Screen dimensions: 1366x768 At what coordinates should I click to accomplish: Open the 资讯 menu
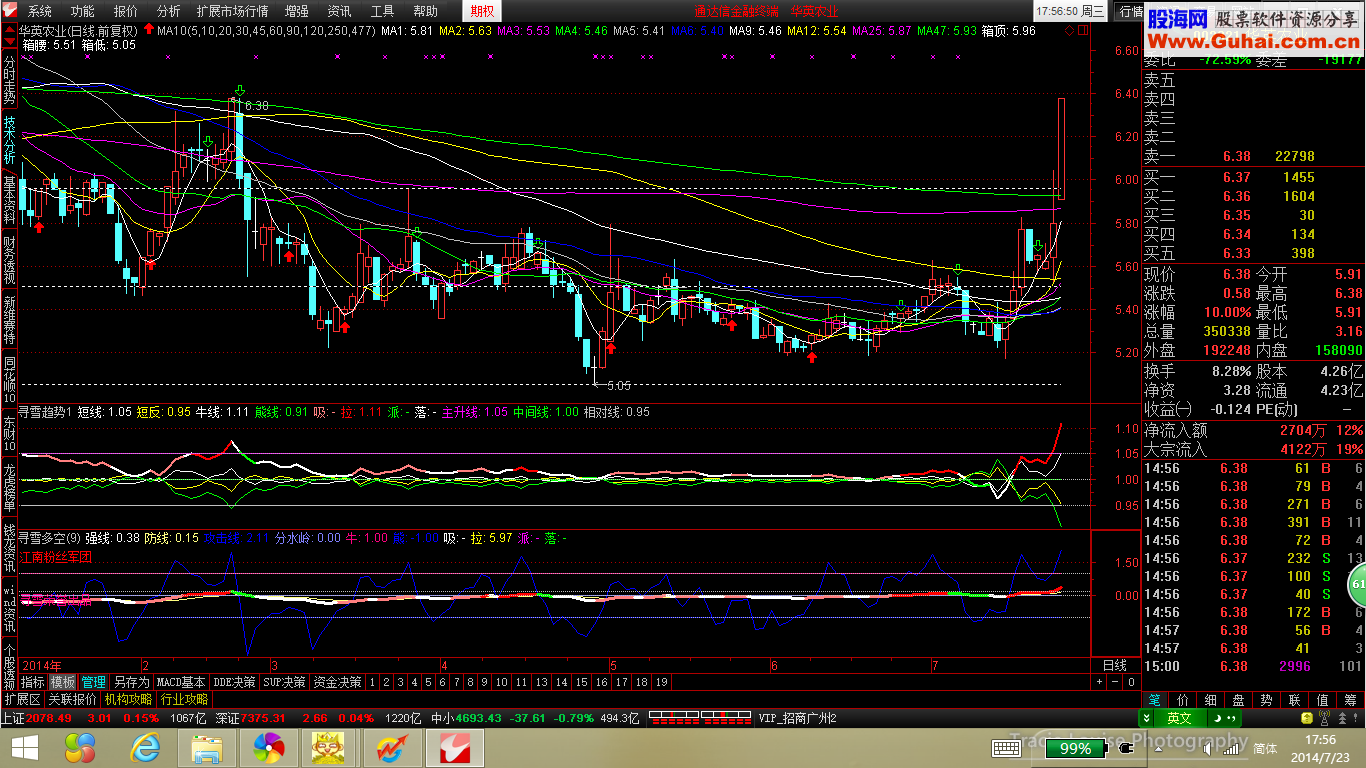339,11
